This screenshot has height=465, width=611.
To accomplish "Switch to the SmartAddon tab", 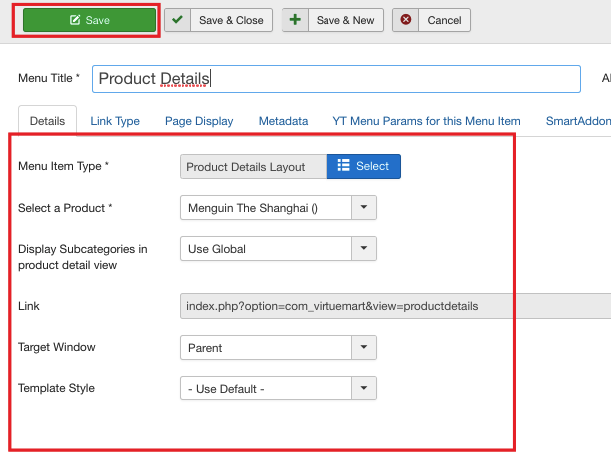I will coord(577,121).
